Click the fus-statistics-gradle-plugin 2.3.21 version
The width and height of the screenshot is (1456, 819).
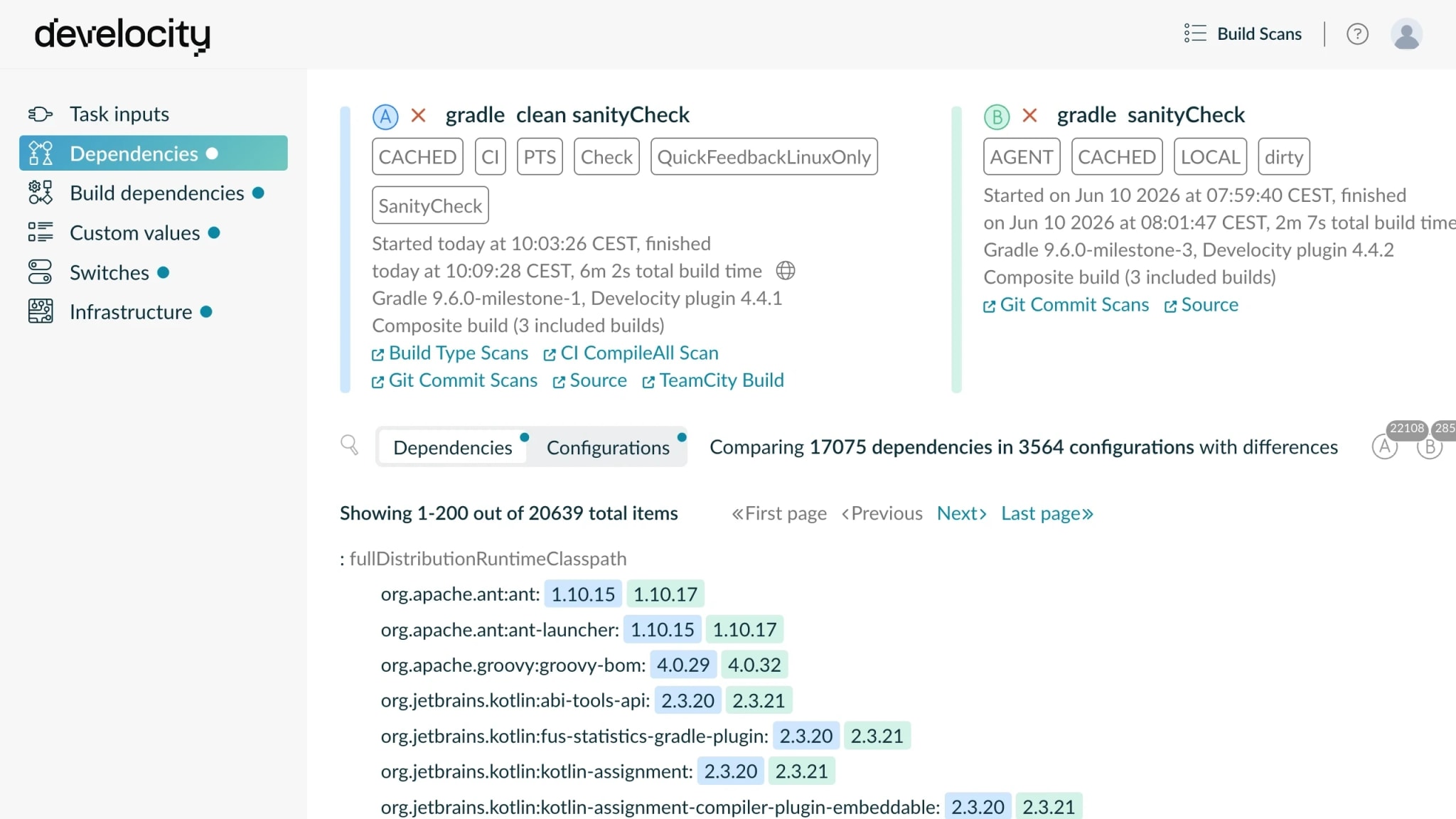877,736
